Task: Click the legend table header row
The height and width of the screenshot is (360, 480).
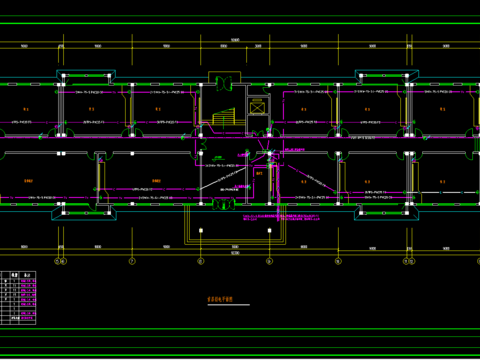Action: (x=18, y=275)
